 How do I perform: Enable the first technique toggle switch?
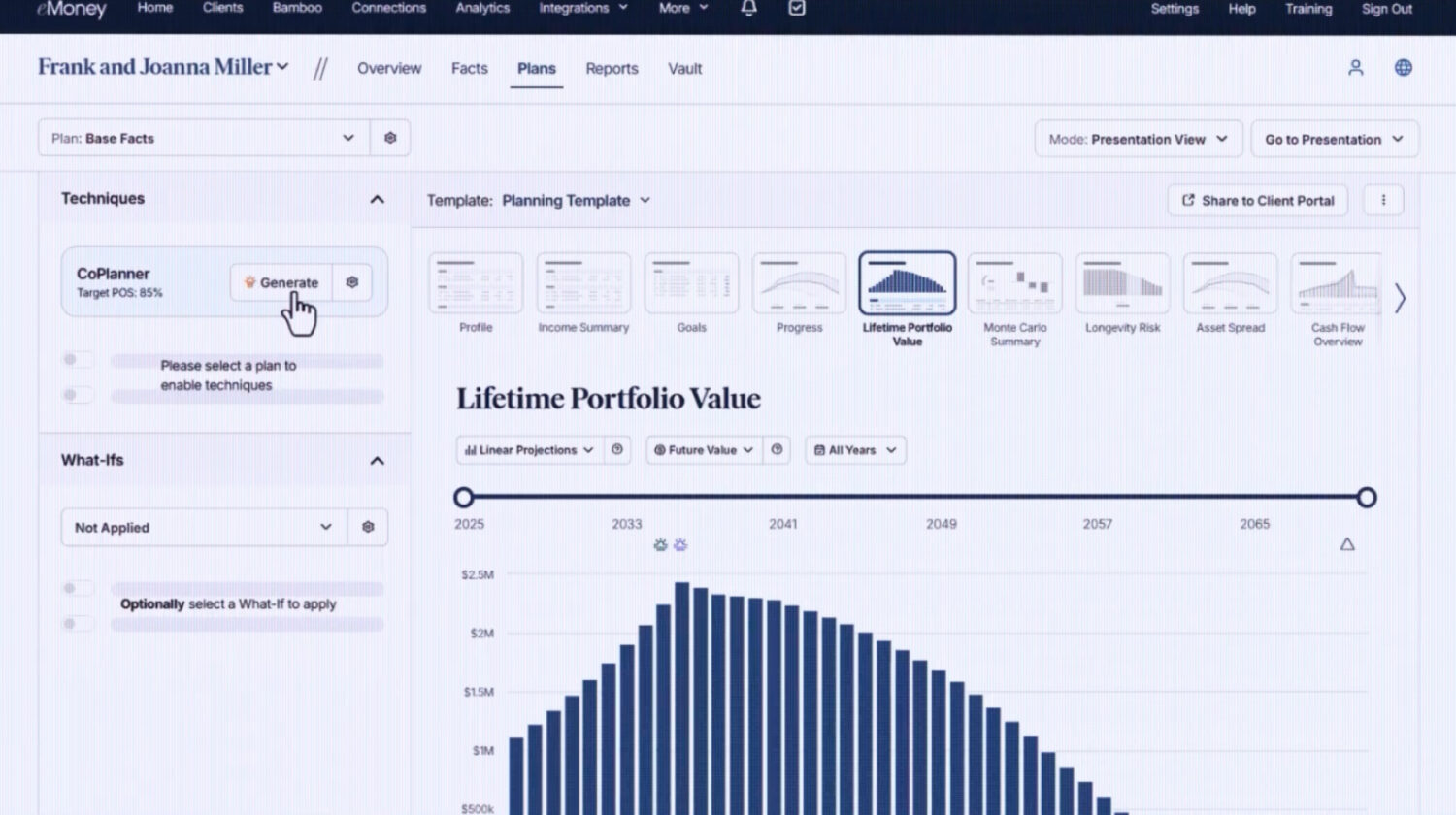pos(77,359)
